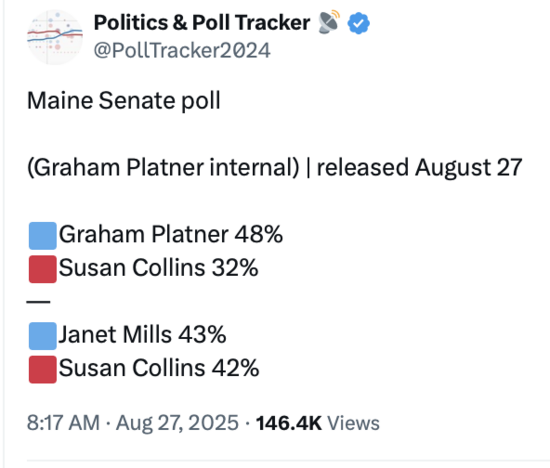Click the satellite dish emoji icon
Viewport: 550px width, 468px height.
coord(329,22)
